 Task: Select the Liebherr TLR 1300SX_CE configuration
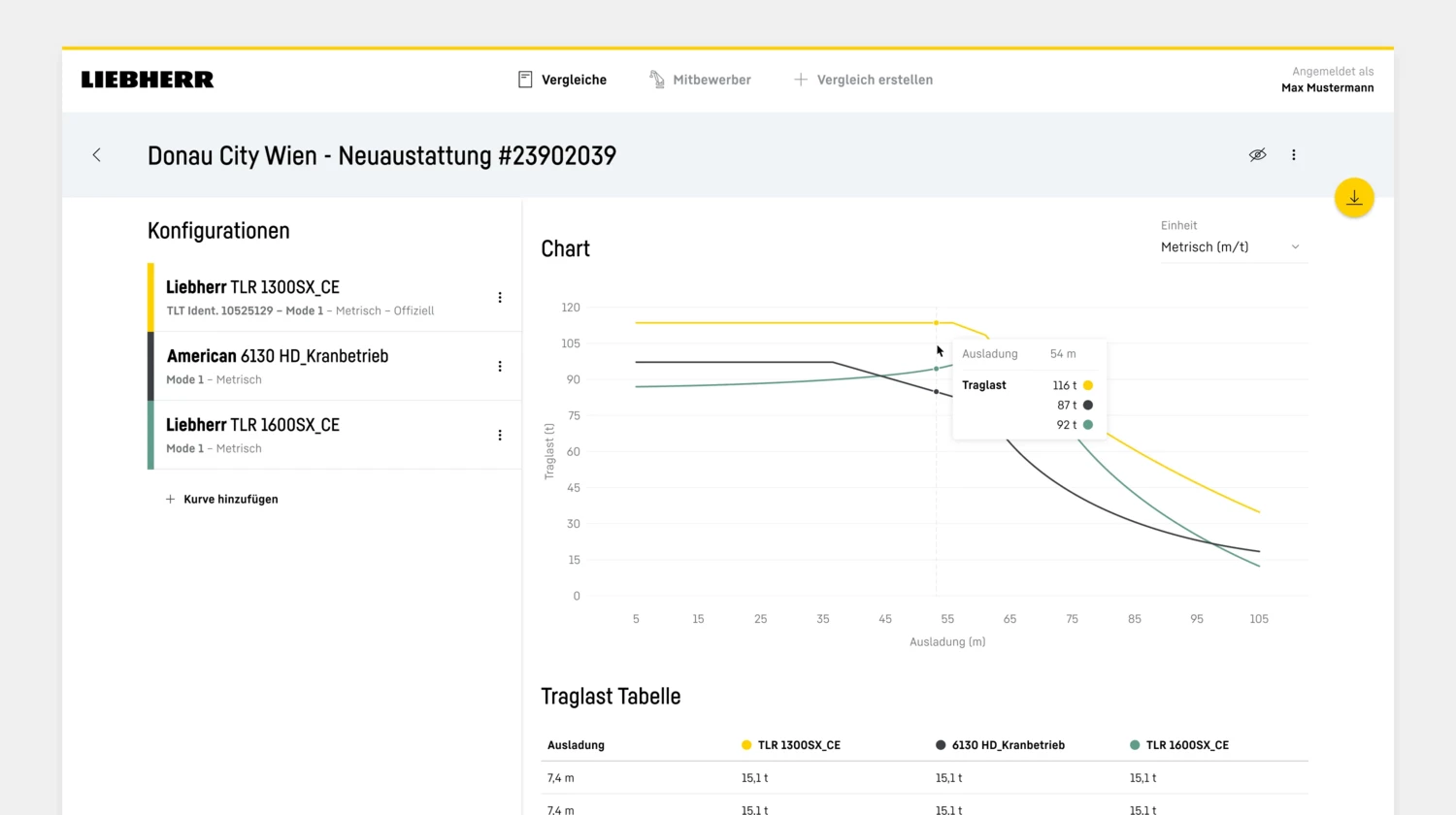point(334,297)
